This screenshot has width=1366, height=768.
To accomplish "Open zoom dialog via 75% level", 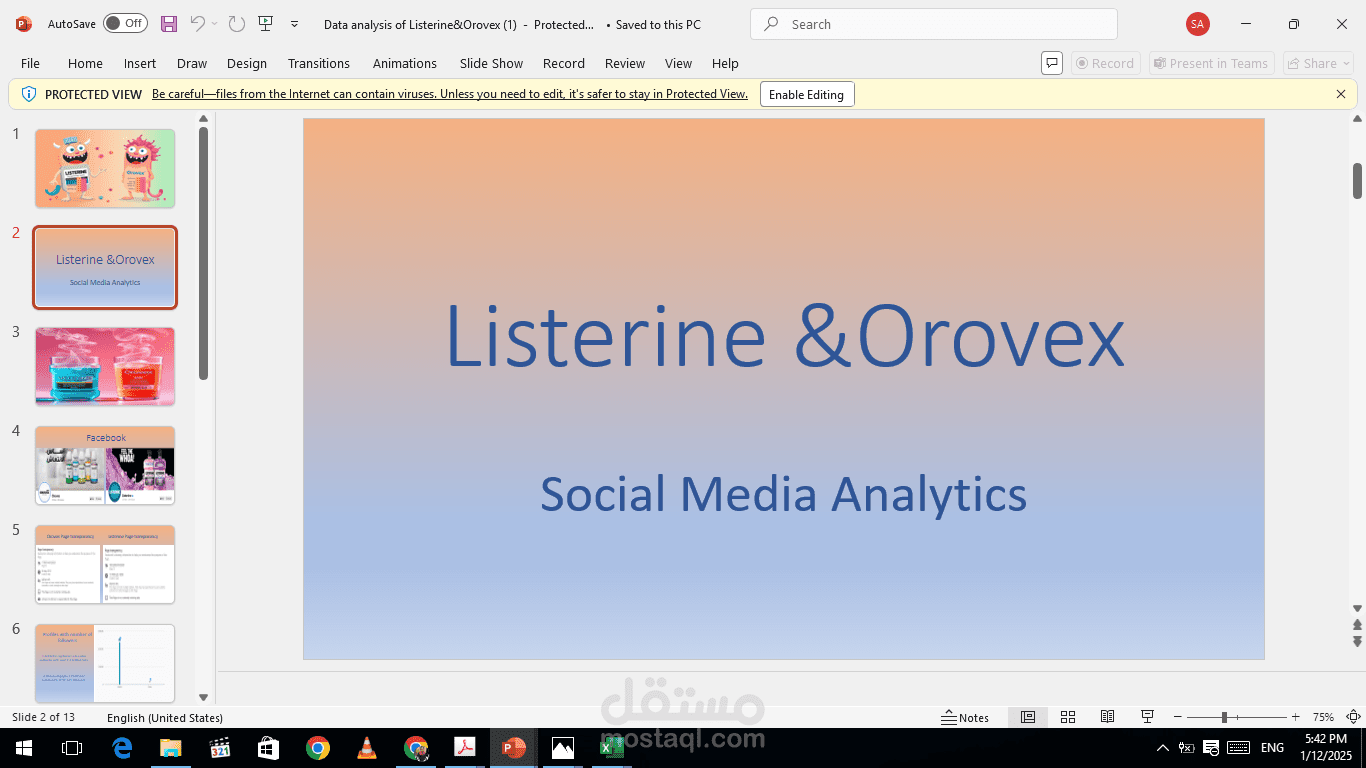I will click(x=1323, y=717).
